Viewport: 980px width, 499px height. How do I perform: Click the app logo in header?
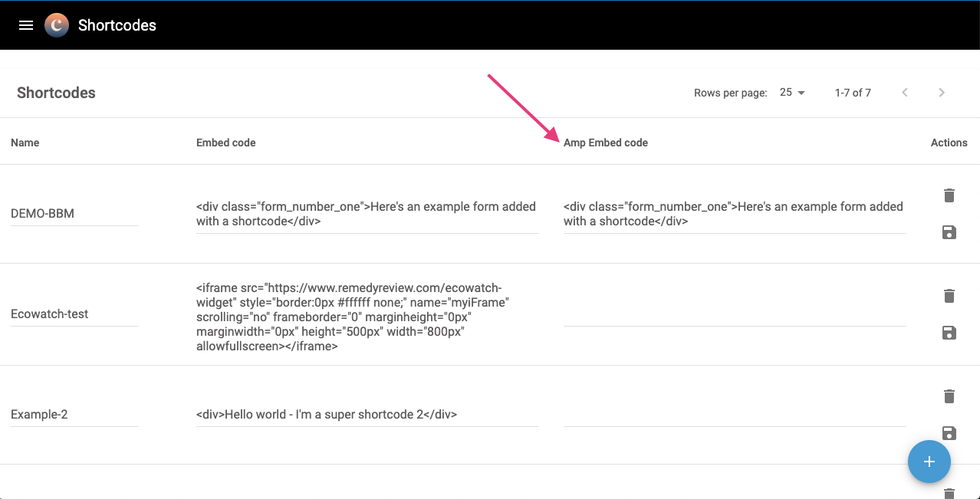[x=57, y=25]
